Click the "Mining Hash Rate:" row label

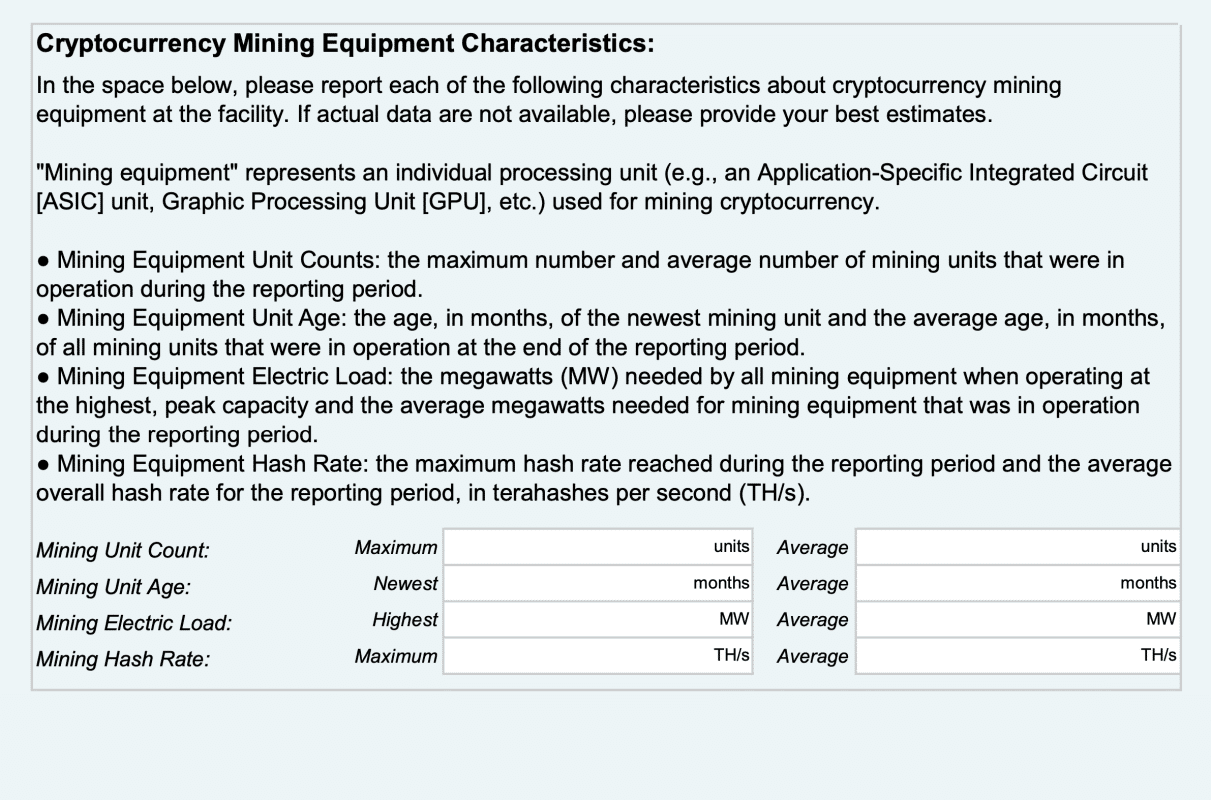pyautogui.click(x=123, y=660)
